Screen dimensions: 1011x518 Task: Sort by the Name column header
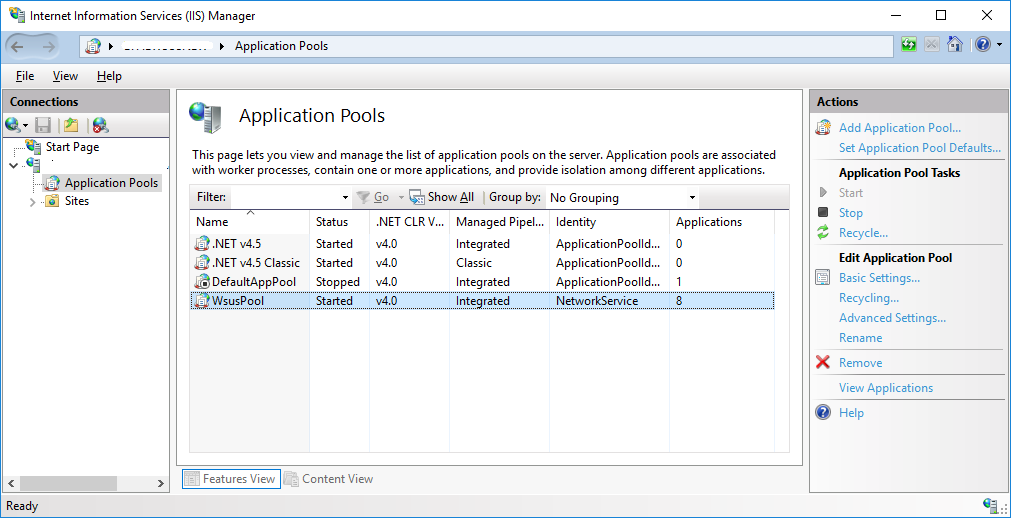point(250,222)
